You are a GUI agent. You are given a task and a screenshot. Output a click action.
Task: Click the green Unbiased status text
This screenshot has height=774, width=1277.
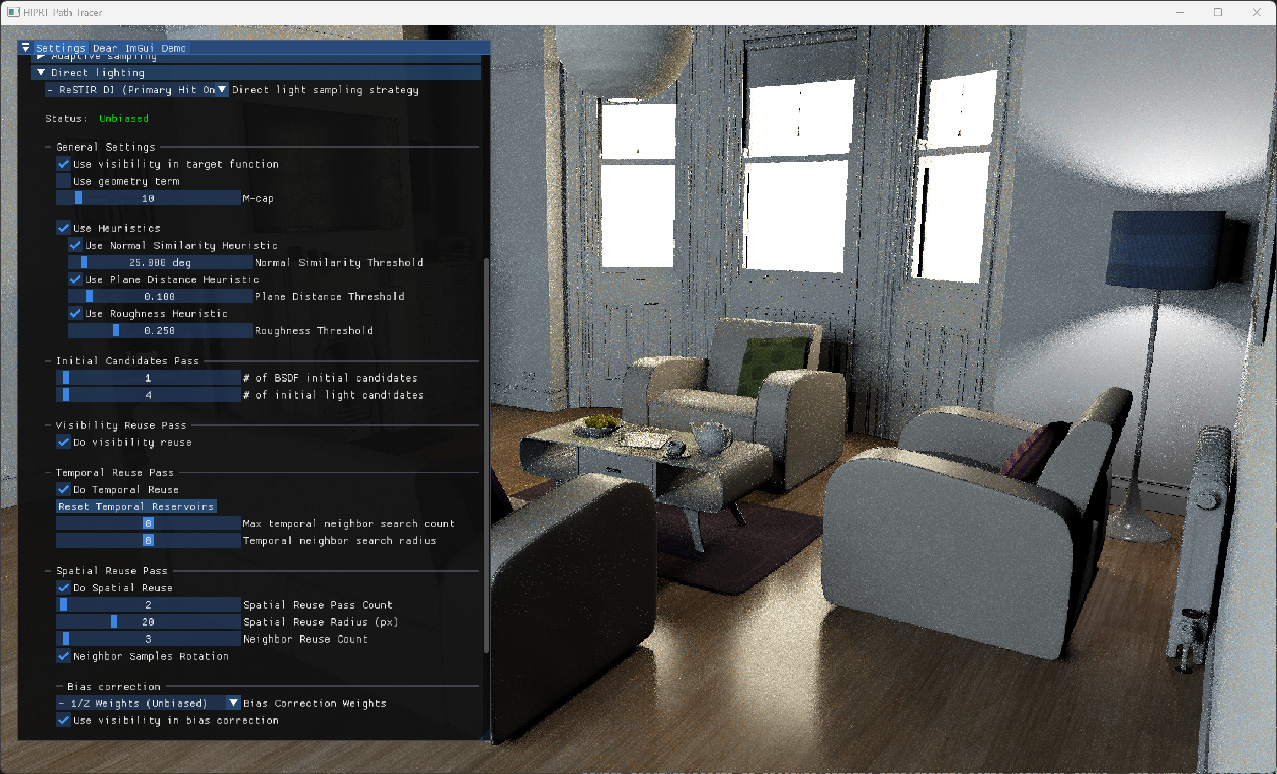tap(123, 118)
